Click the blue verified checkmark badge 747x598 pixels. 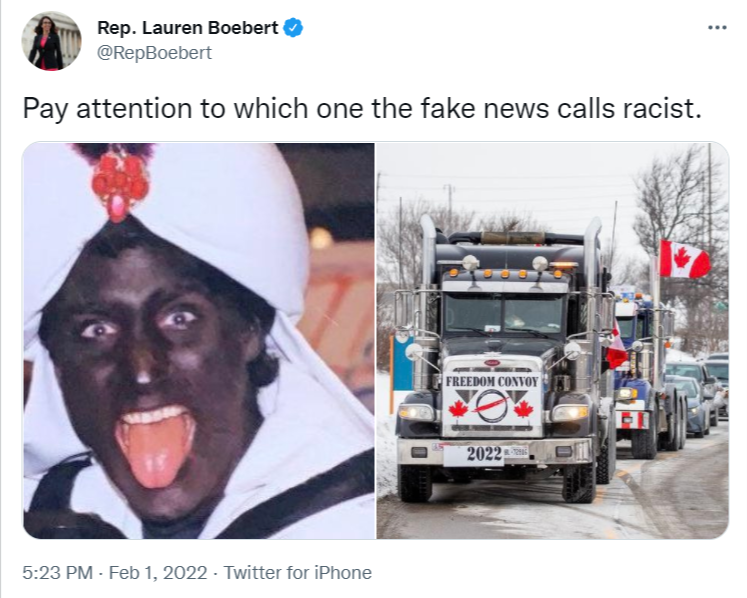(293, 28)
